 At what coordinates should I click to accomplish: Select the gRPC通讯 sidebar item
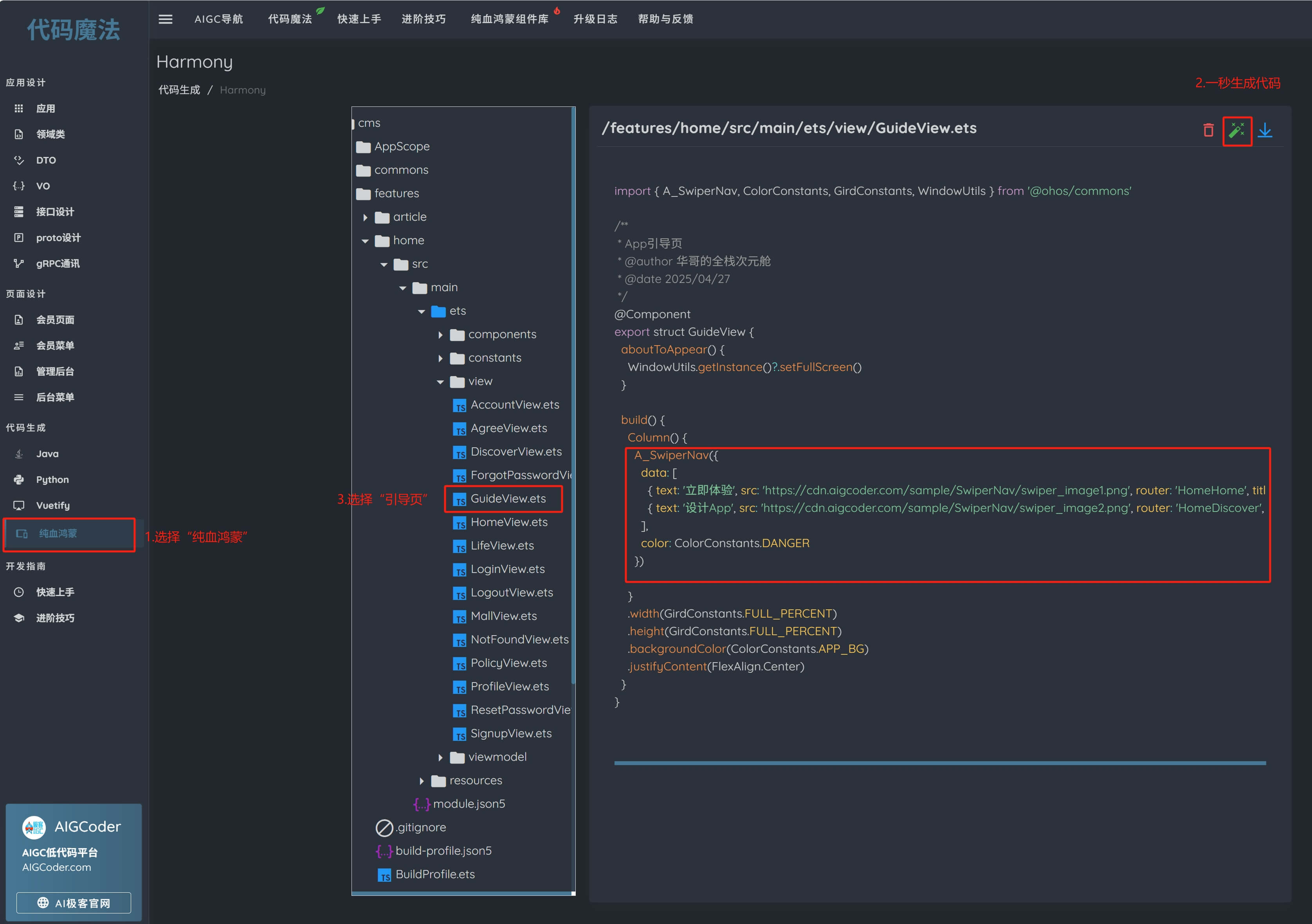(x=58, y=263)
